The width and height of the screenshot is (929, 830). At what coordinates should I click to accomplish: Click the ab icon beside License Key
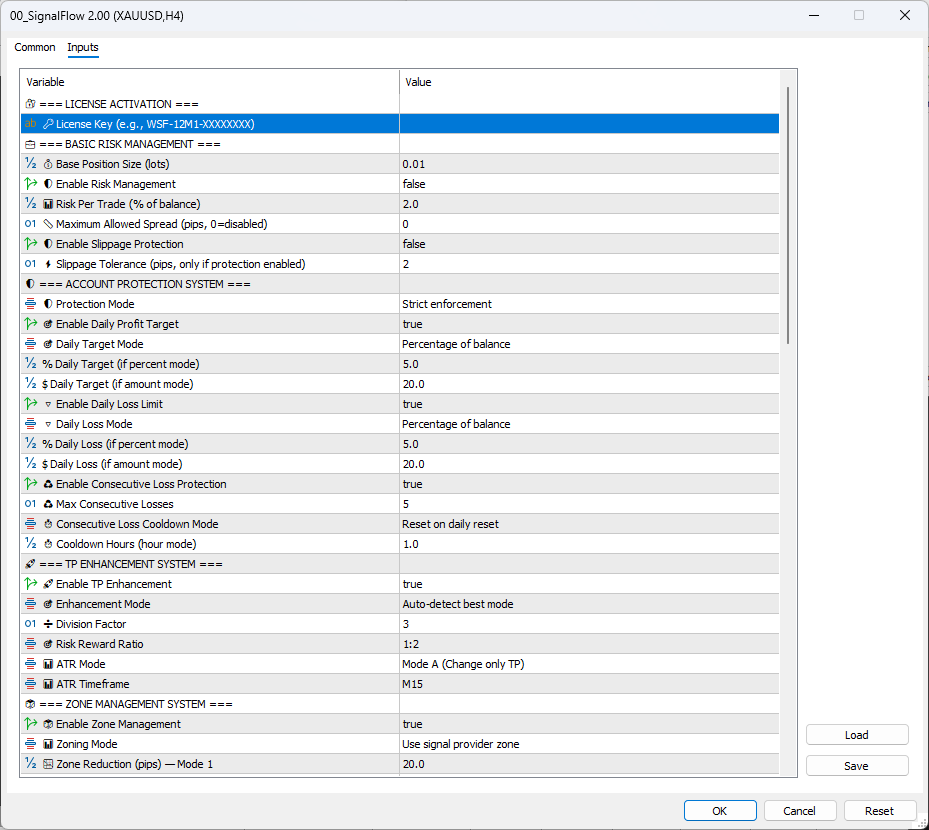tap(28, 123)
